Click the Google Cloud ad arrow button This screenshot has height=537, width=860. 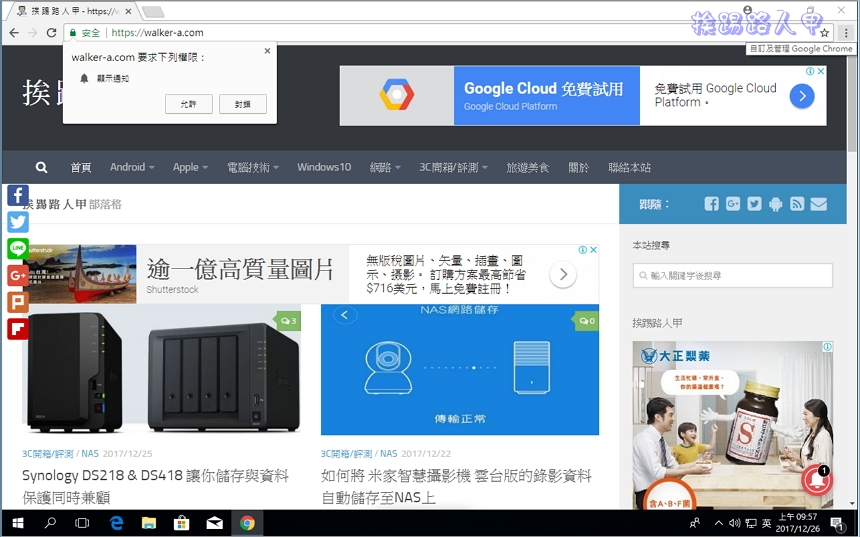tap(802, 97)
